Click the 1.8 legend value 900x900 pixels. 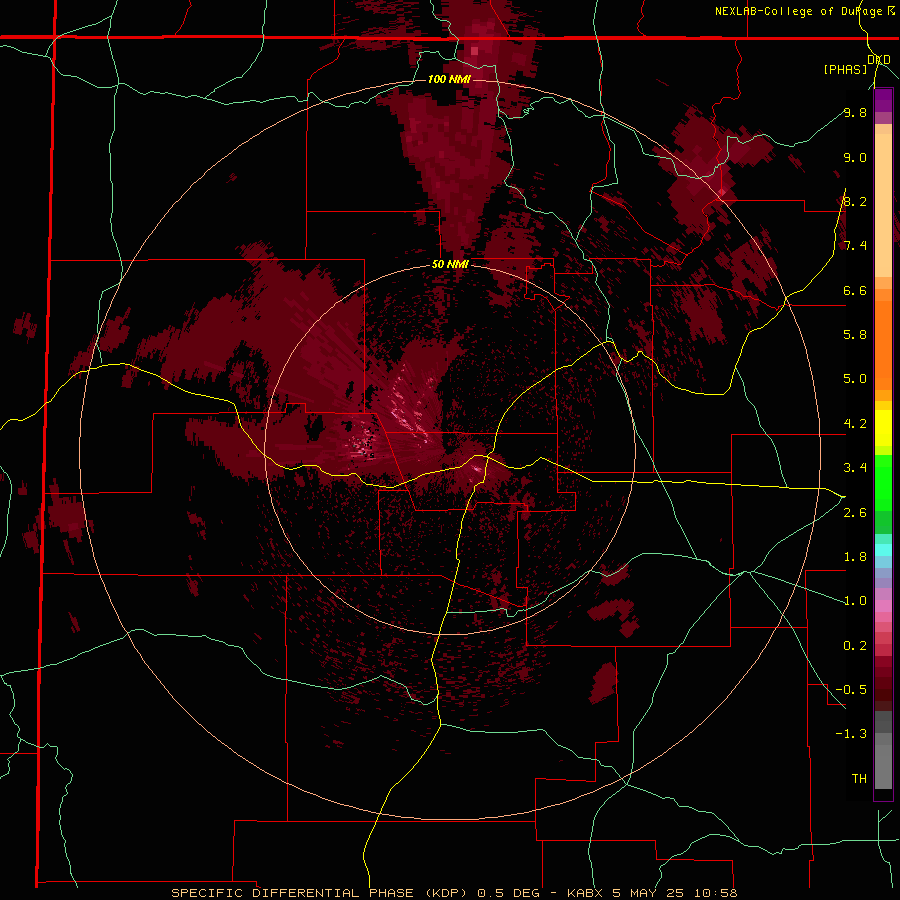(x=855, y=557)
